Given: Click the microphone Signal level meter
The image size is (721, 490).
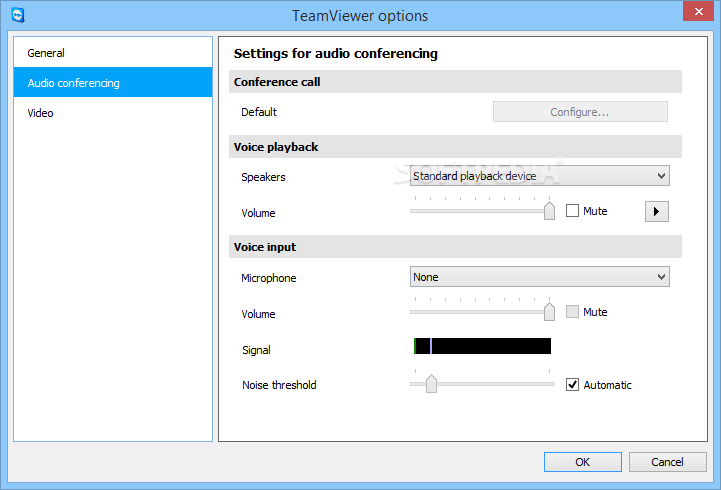Looking at the screenshot, I should point(482,346).
